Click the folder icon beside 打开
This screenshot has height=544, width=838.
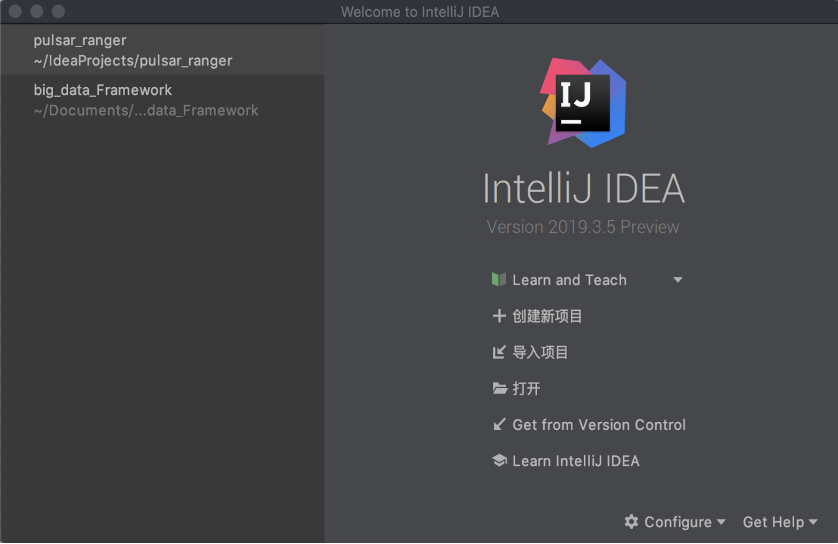(499, 388)
